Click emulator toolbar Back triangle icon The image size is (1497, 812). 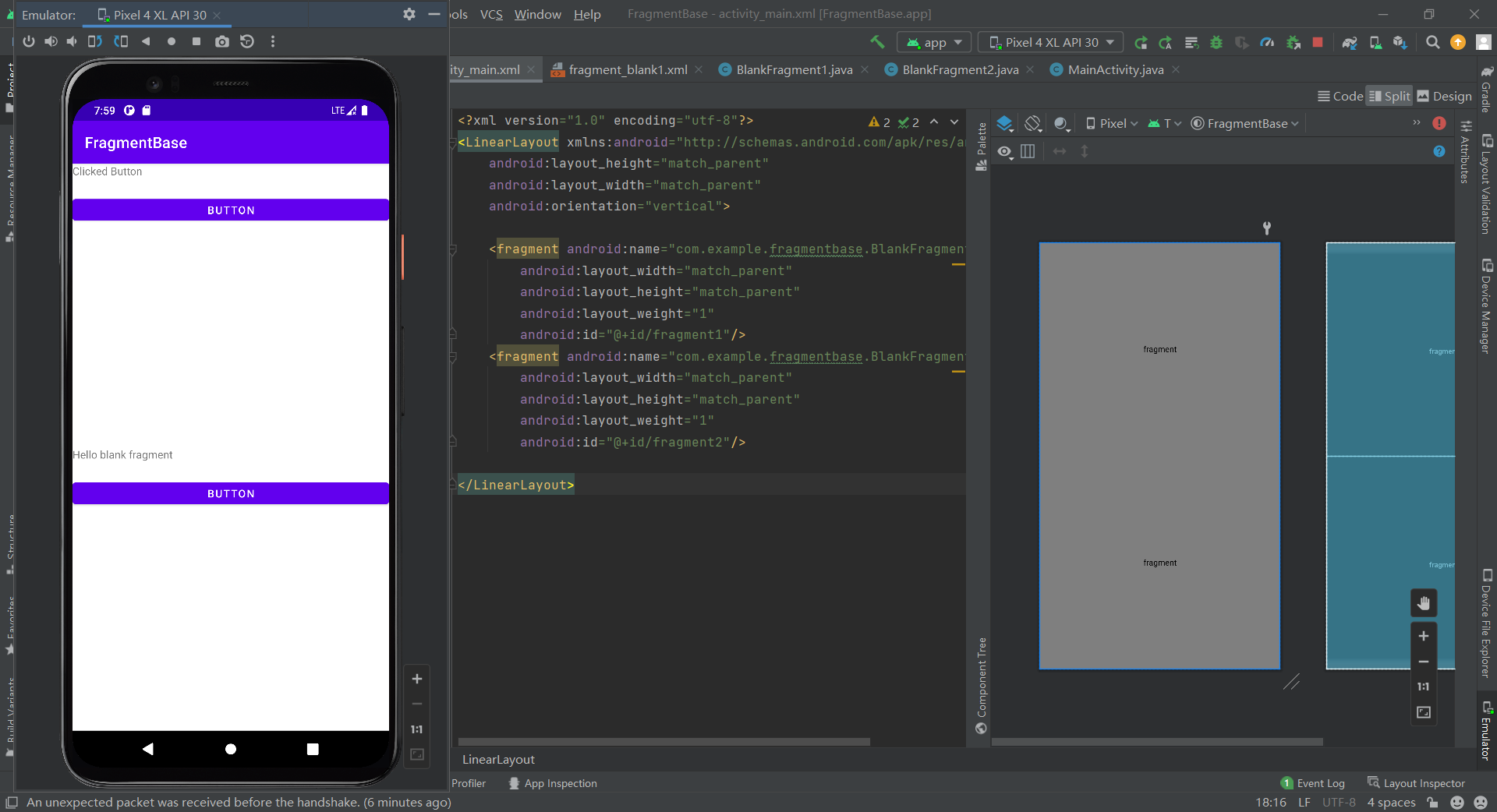(146, 41)
